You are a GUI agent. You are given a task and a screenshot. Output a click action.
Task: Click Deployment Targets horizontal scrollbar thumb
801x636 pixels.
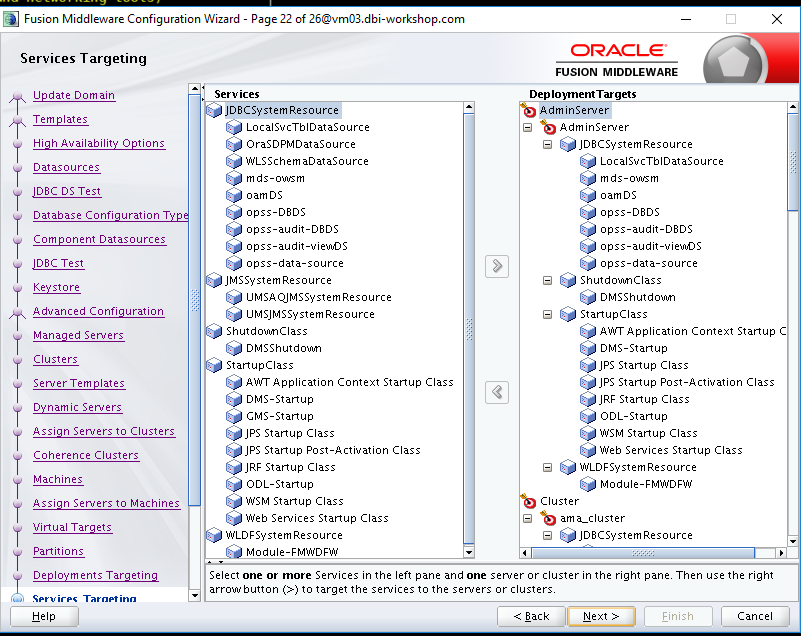point(643,553)
